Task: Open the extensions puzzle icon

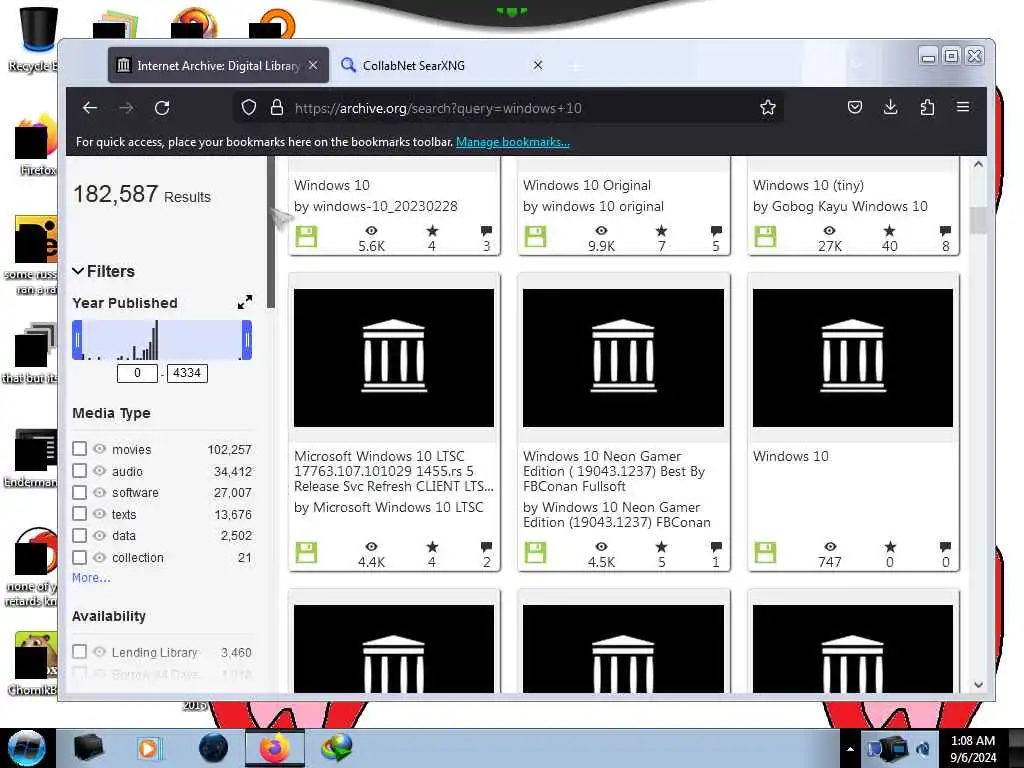Action: coord(927,107)
